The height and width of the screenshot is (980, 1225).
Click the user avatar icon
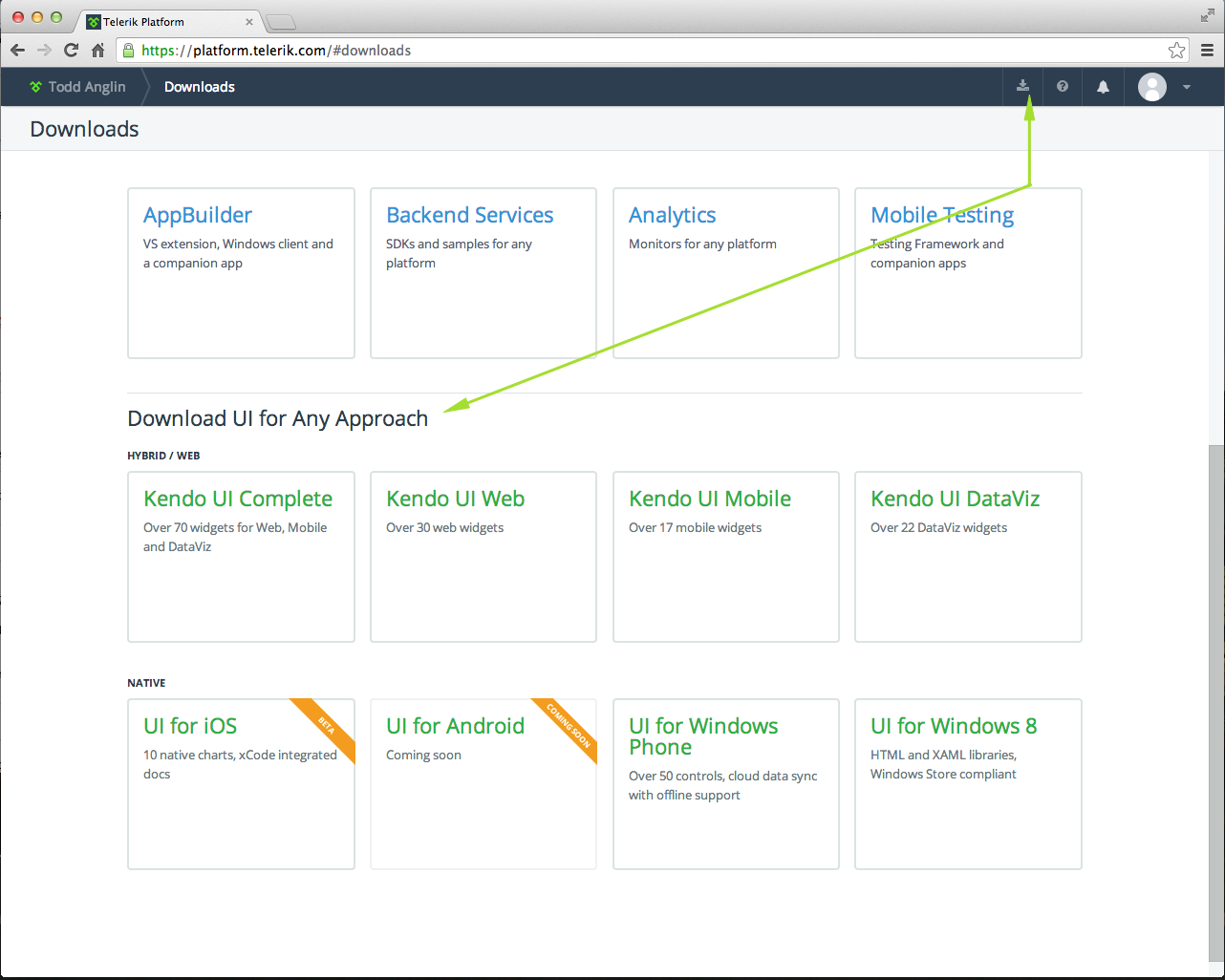(1152, 87)
